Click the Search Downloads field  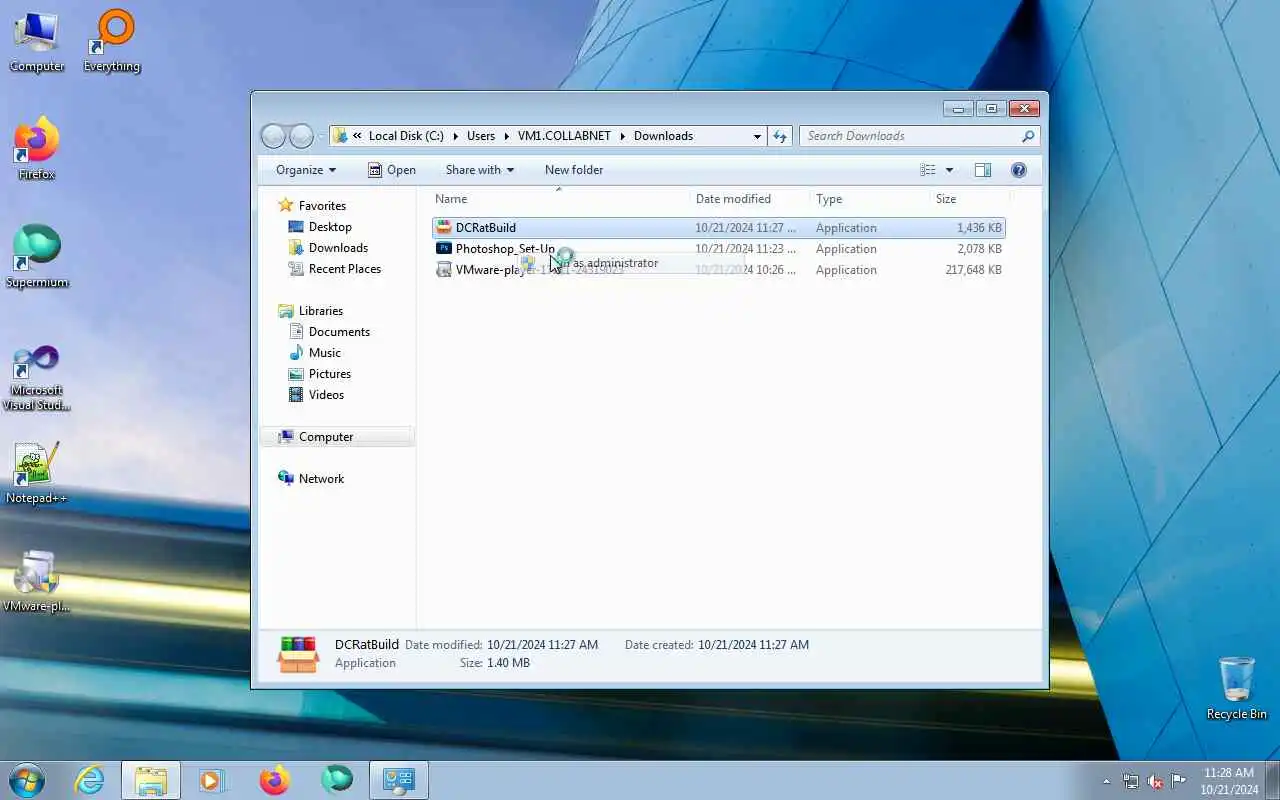pyautogui.click(x=911, y=136)
